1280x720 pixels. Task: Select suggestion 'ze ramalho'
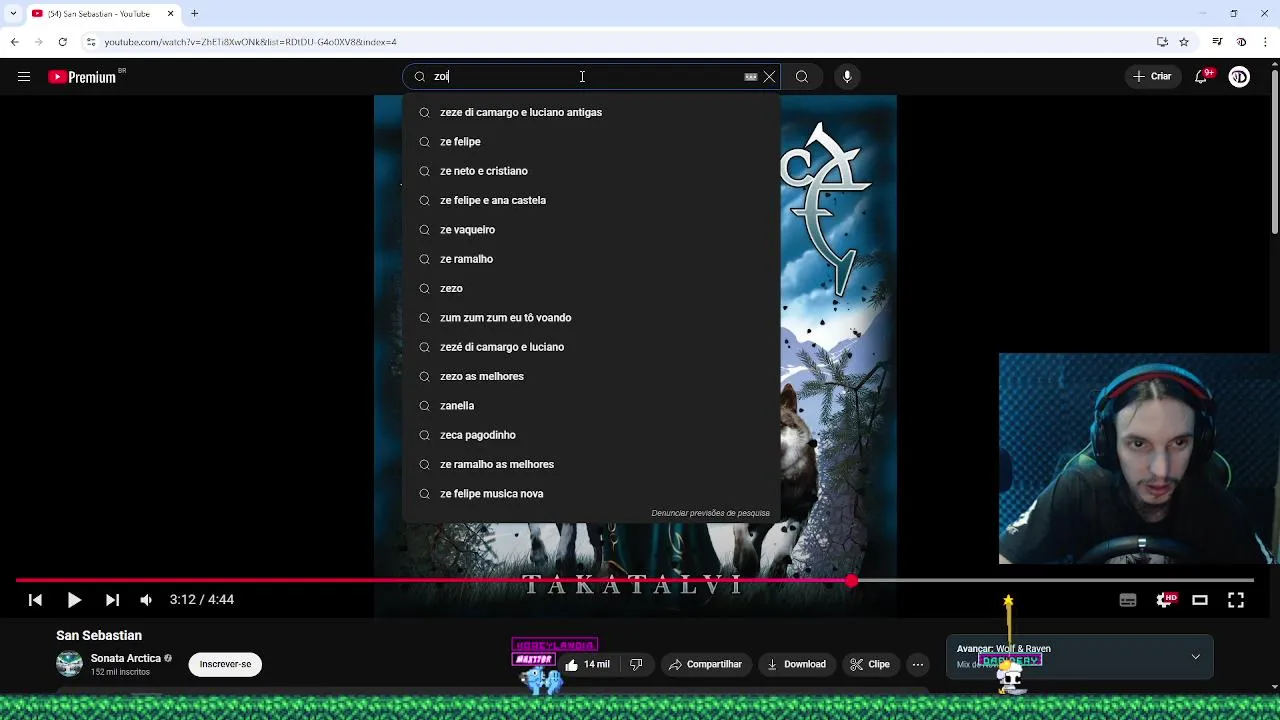pyautogui.click(x=591, y=259)
